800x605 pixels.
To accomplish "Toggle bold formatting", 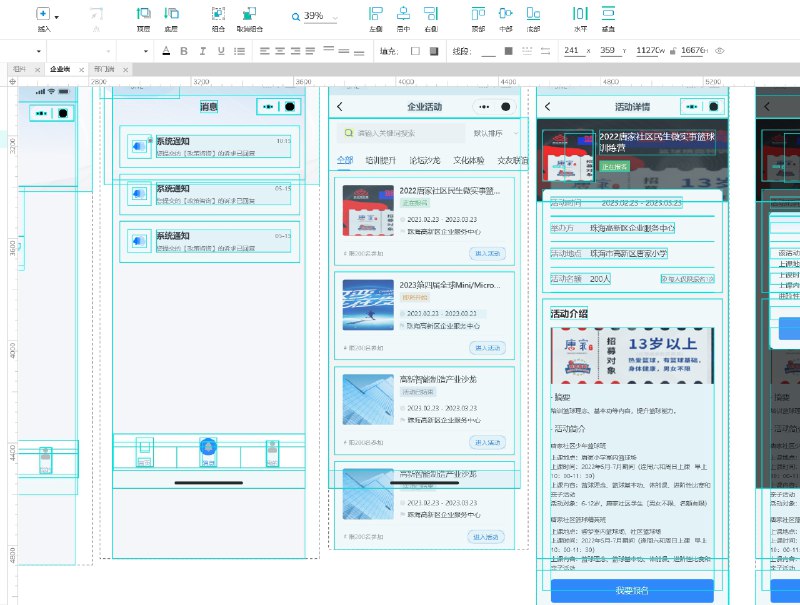I will [184, 51].
